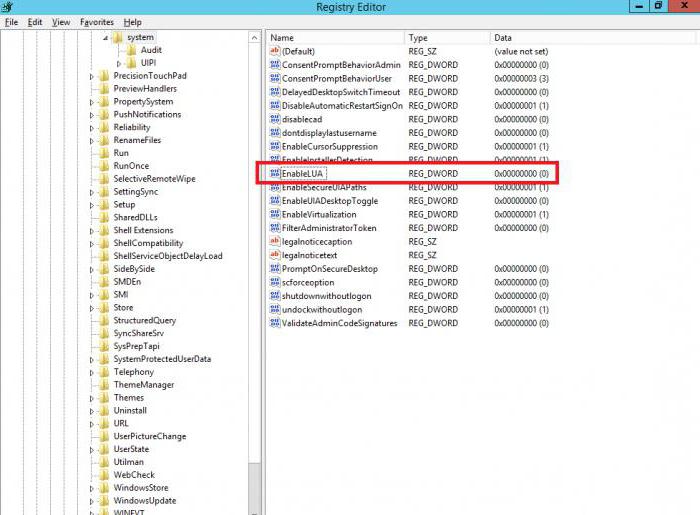Screen dimensions: 700x515
Task: Open the File menu
Action: coord(12,22)
